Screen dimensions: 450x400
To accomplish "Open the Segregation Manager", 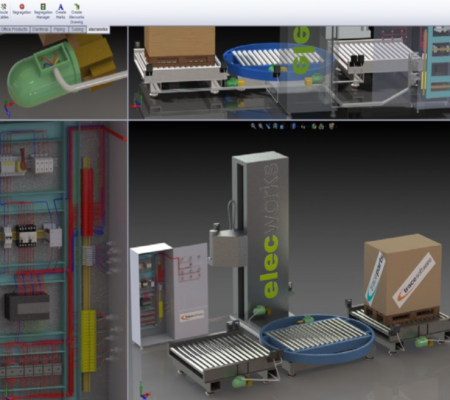I will pyautogui.click(x=43, y=11).
